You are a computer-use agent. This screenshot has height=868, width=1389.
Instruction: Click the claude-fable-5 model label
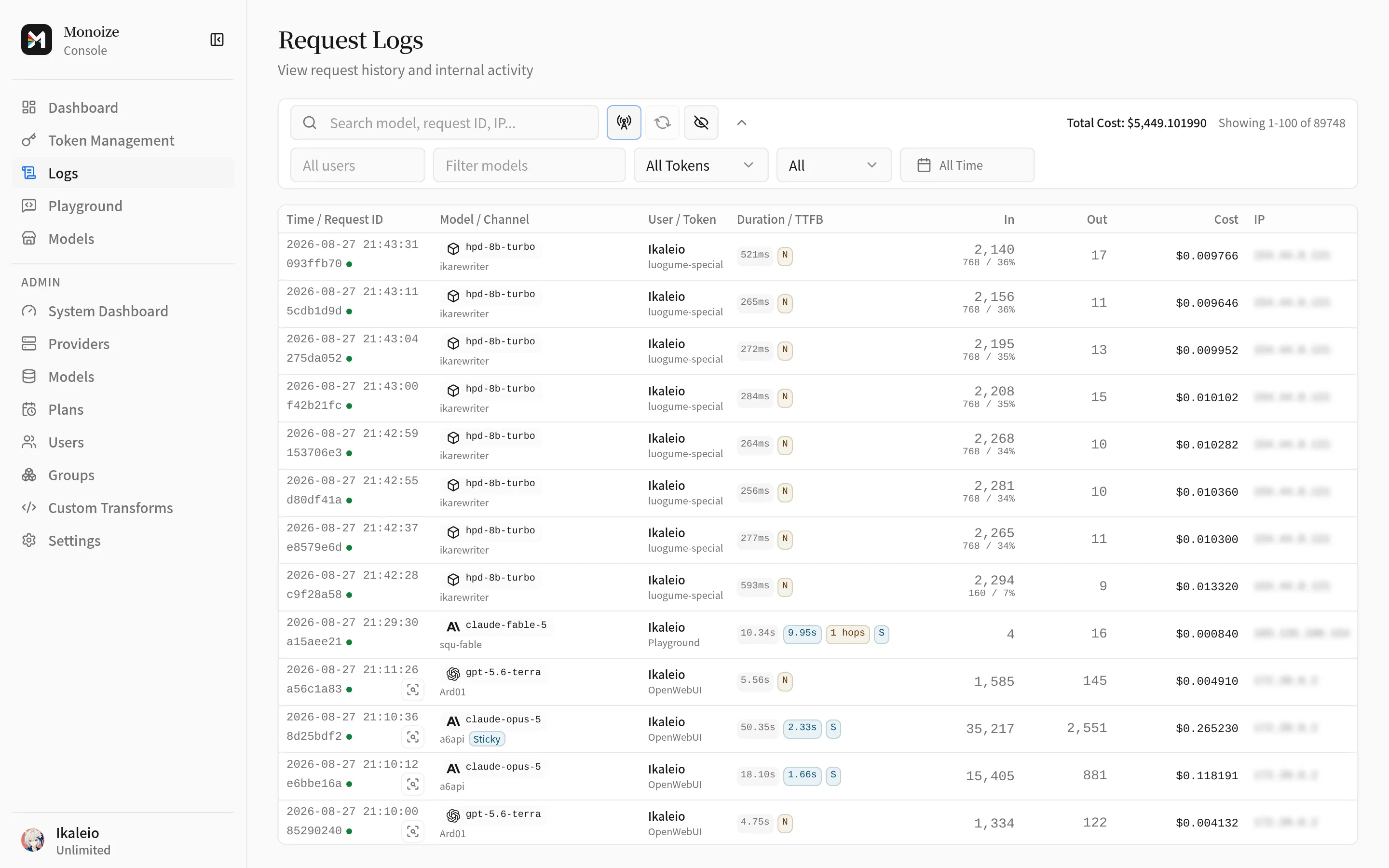point(505,624)
